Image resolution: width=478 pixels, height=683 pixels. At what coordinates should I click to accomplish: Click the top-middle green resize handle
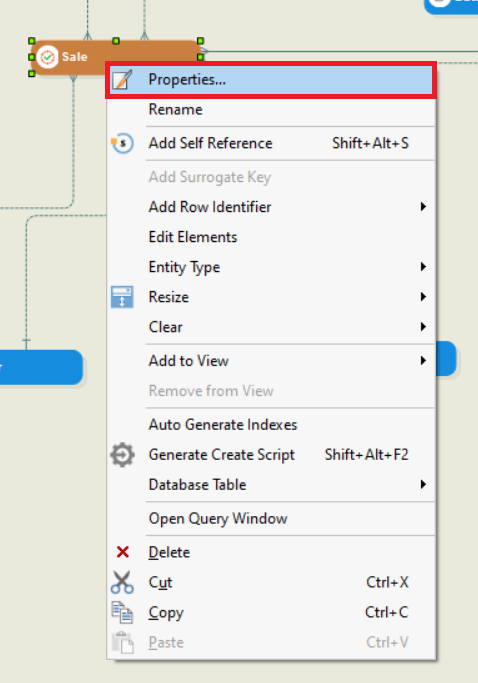[116, 41]
